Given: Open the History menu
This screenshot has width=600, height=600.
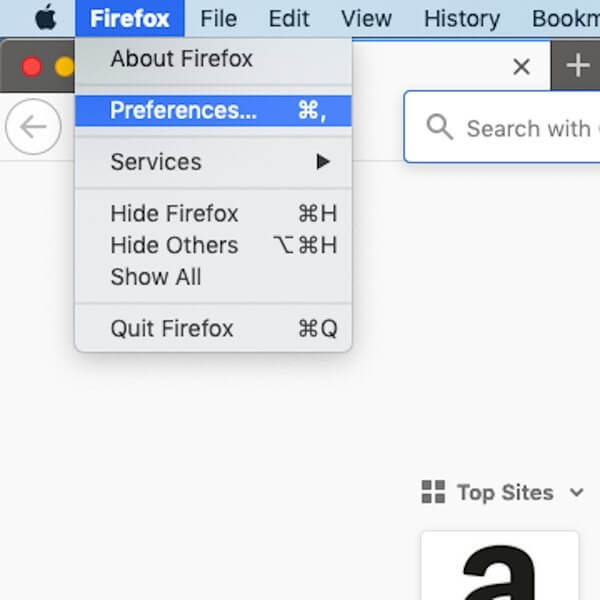Looking at the screenshot, I should pos(461,18).
